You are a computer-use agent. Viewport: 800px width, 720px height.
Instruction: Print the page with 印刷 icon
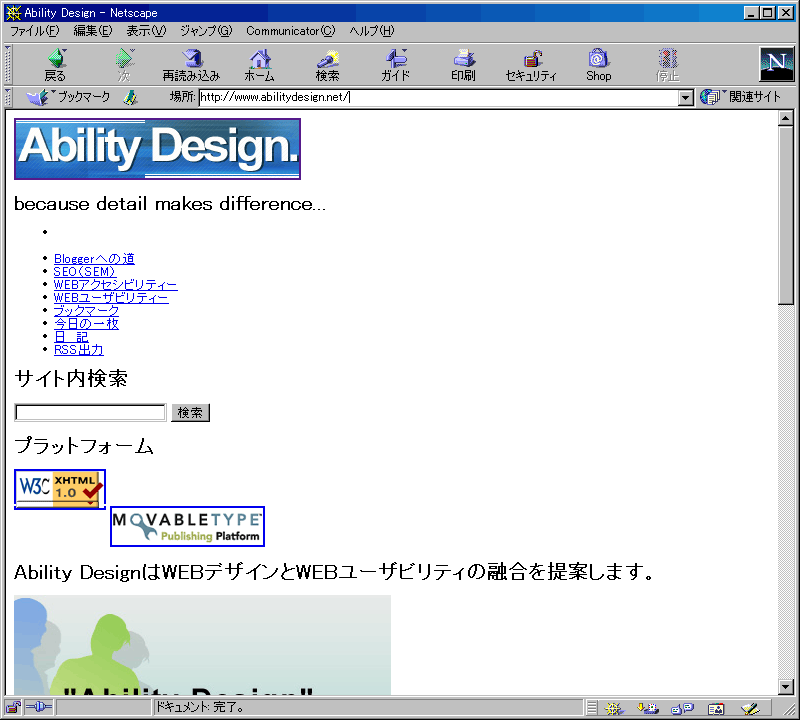pyautogui.click(x=463, y=65)
